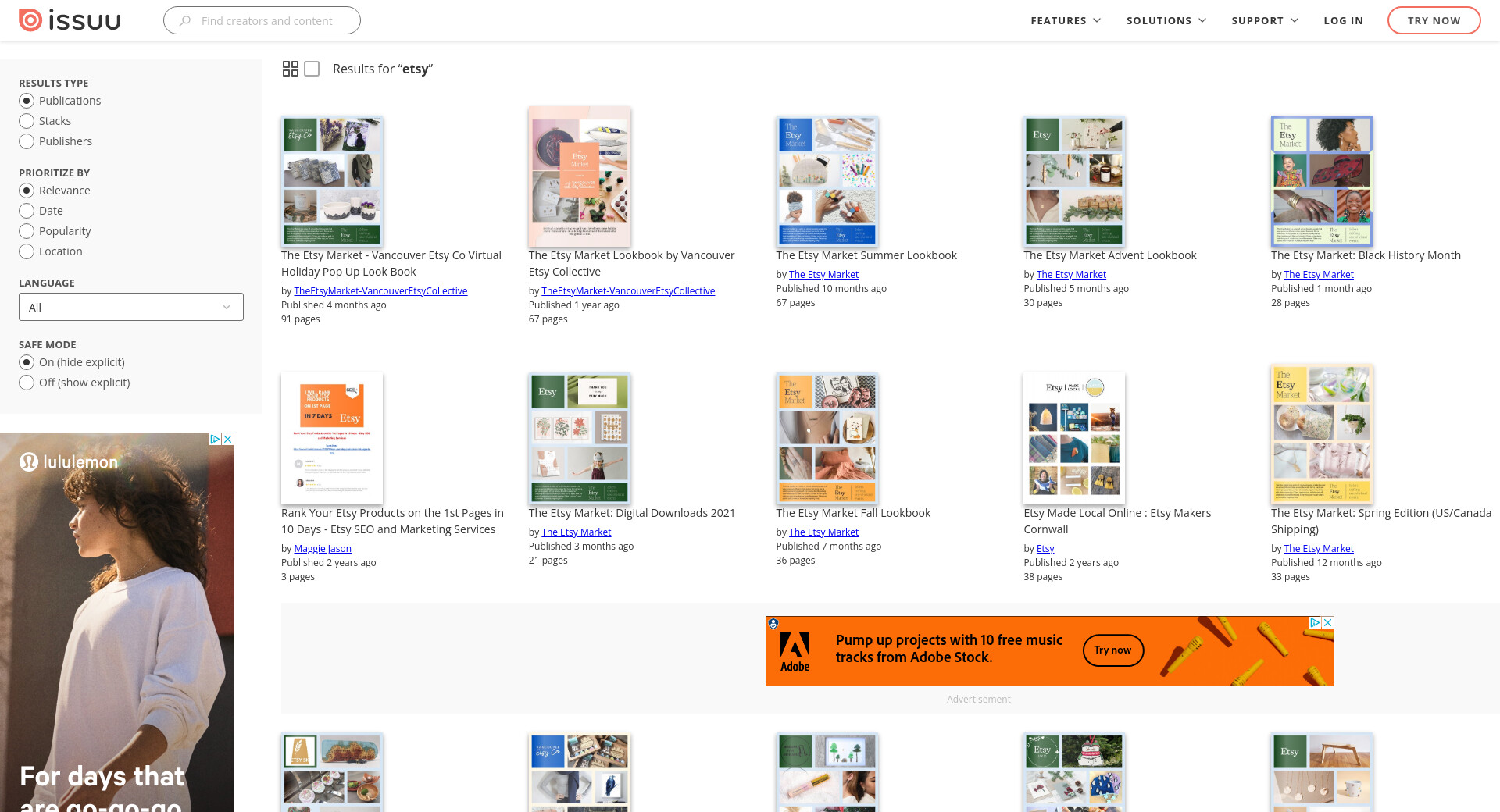
Task: Prioritize results by Popularity
Action: click(x=27, y=231)
